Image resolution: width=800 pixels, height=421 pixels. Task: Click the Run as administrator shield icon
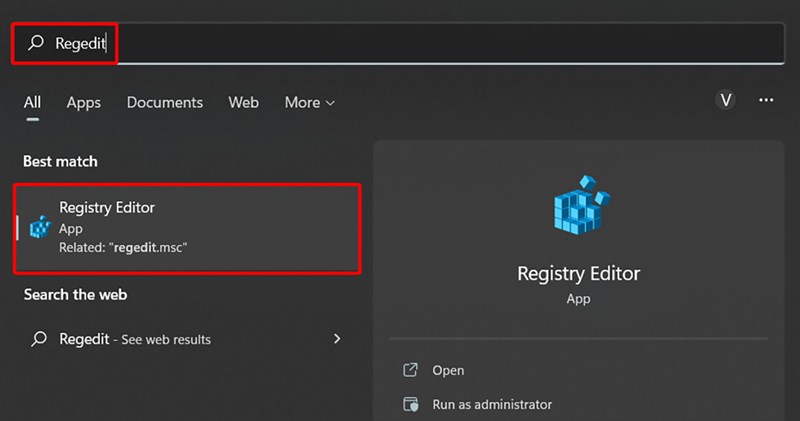411,404
